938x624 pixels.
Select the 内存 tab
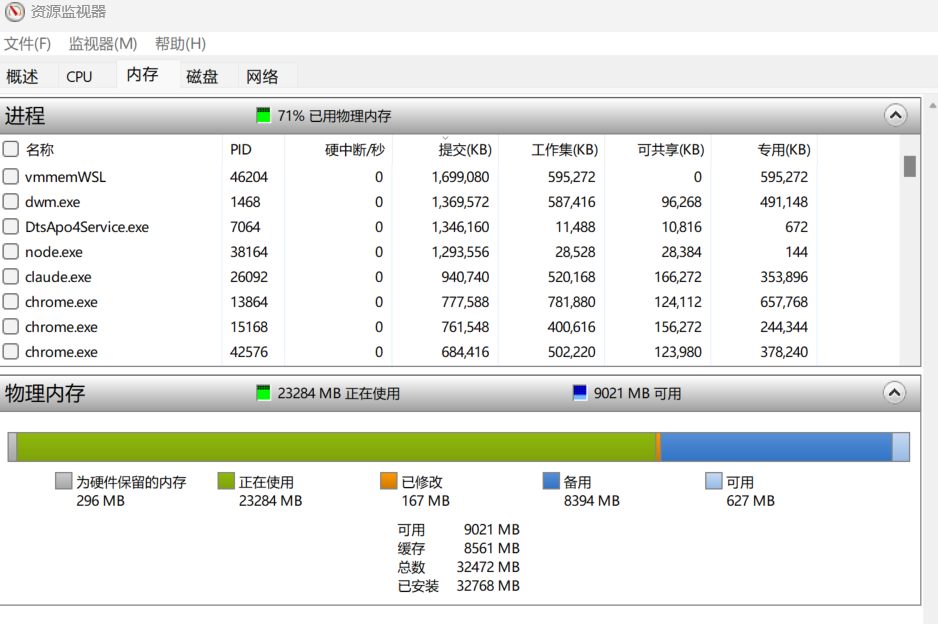142,74
